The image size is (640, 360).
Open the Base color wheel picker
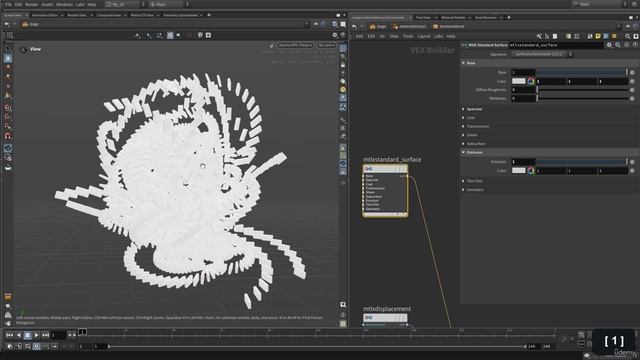(x=531, y=81)
